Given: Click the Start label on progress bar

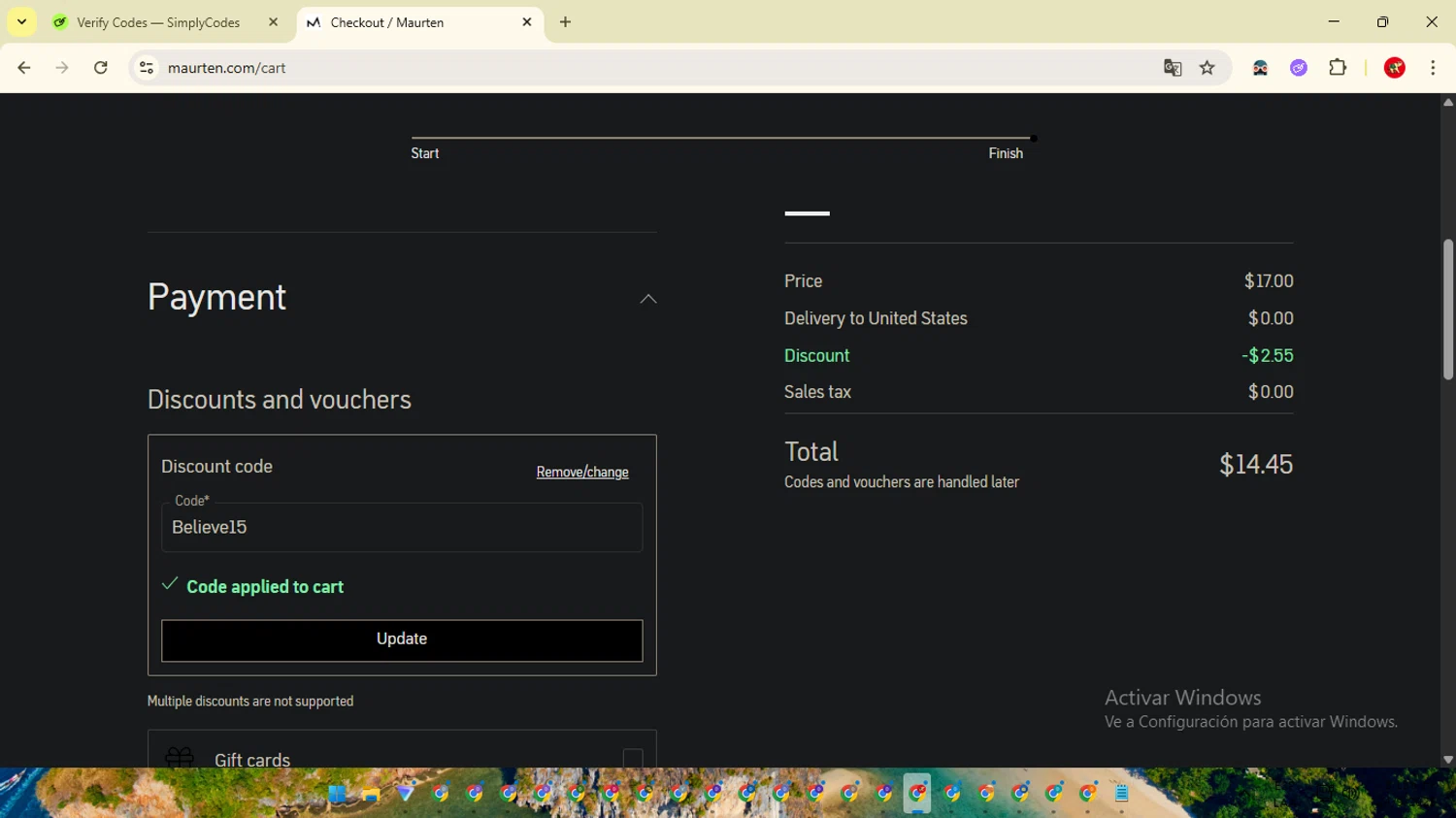Looking at the screenshot, I should coord(425,153).
